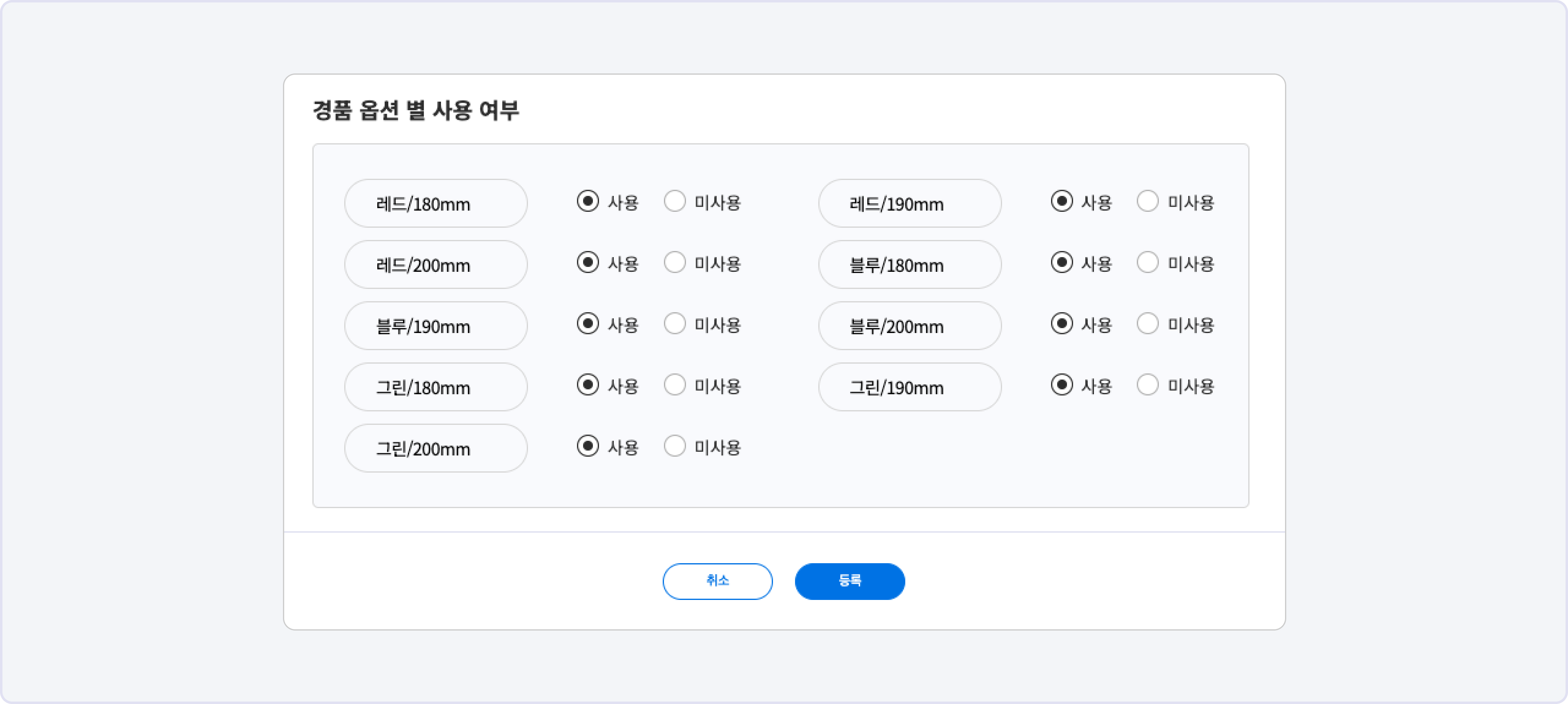
Task: Choose 미사용 for 그린/180mm
Action: [675, 385]
